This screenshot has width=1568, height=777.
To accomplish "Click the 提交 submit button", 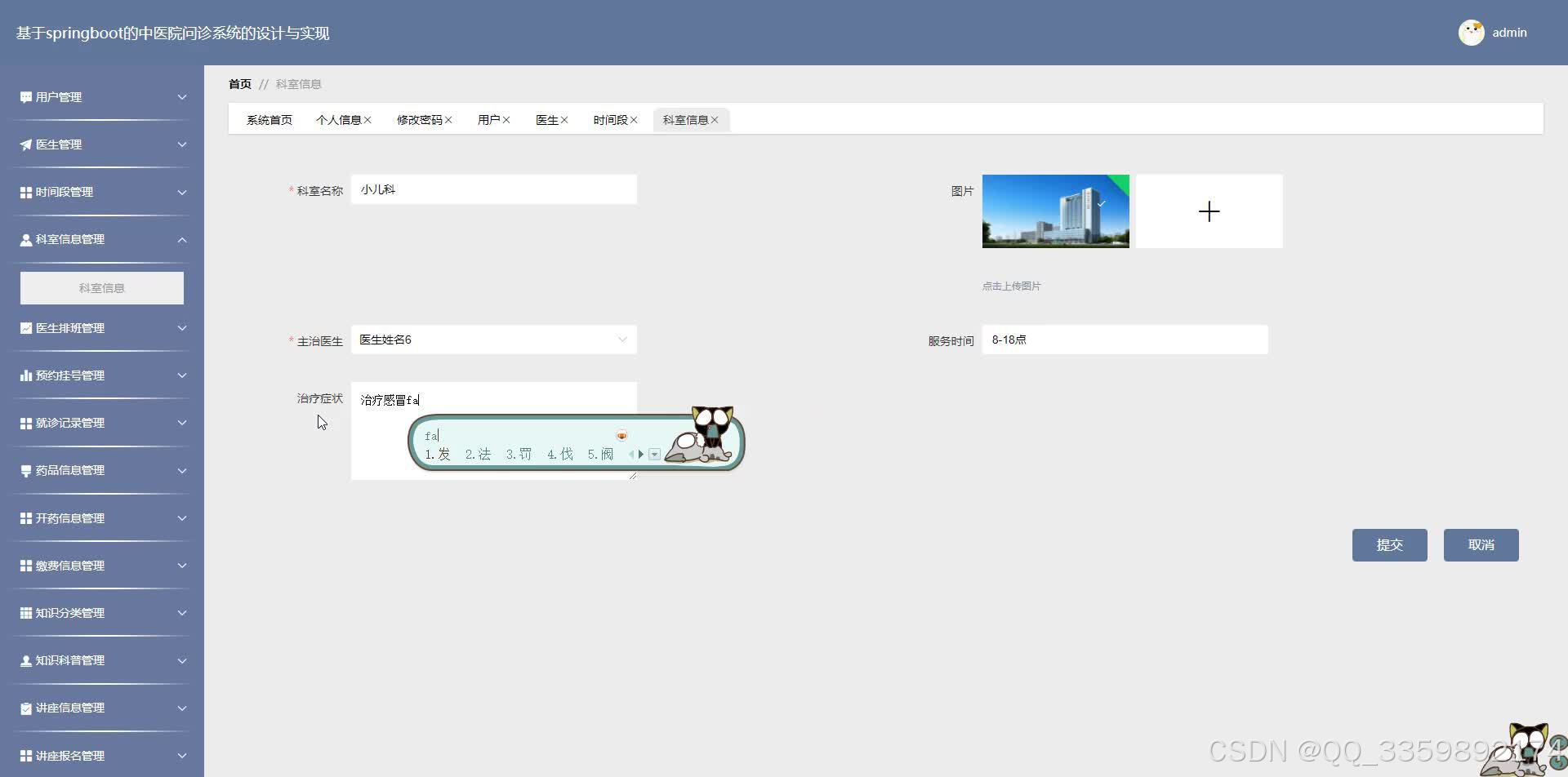I will [x=1389, y=544].
